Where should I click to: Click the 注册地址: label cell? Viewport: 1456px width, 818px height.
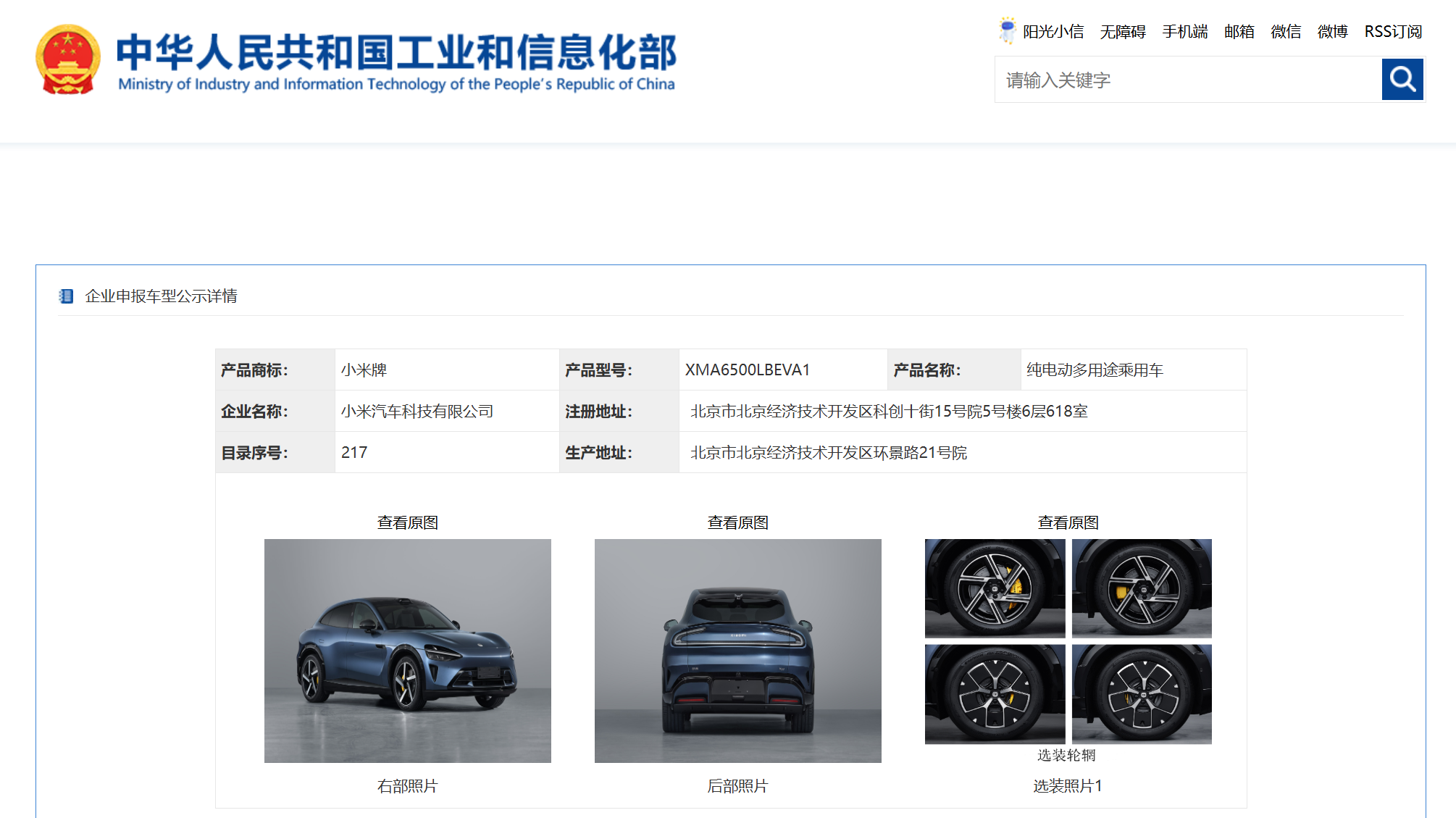[x=619, y=412]
